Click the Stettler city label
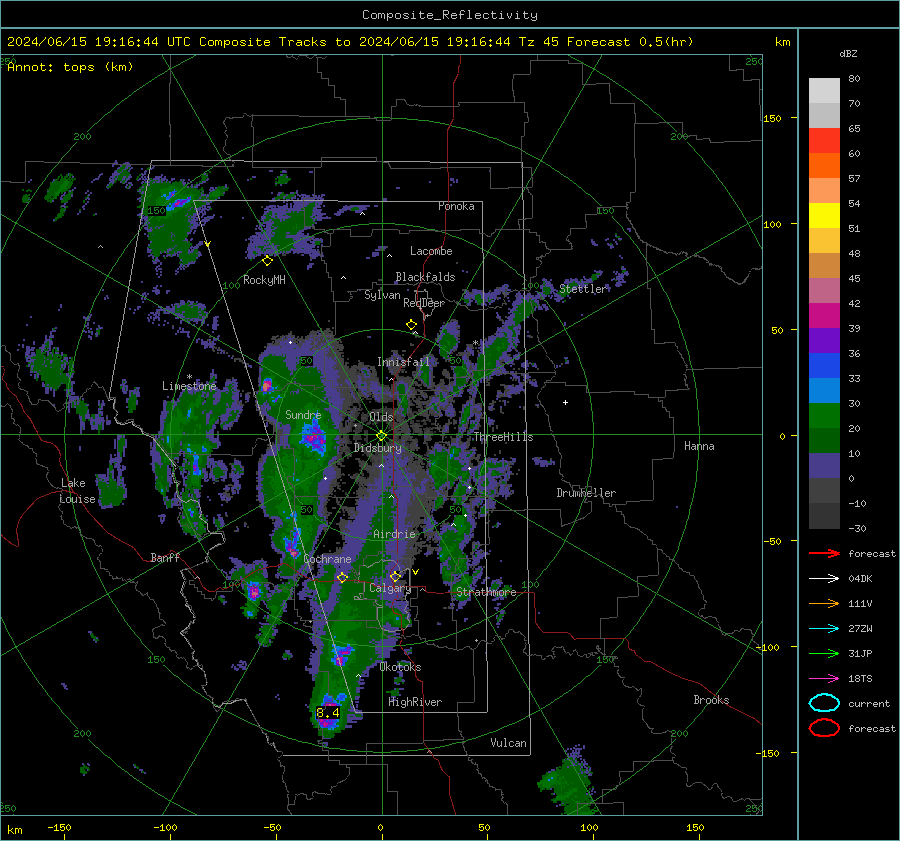Screen dimensions: 900x841 point(583,289)
